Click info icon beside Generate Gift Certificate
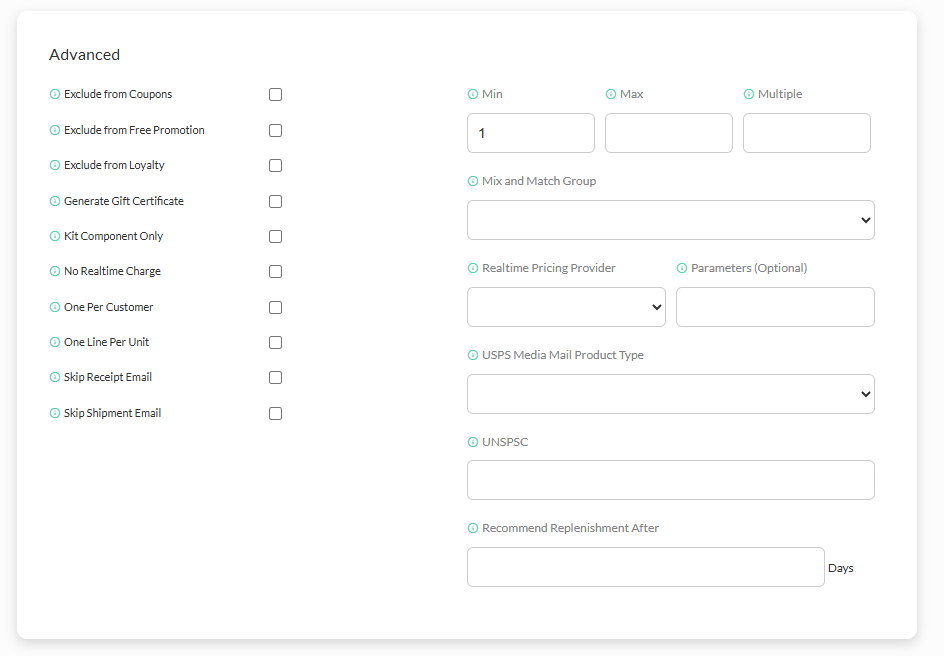Screen dimensions: 944x656 (x=55, y=201)
